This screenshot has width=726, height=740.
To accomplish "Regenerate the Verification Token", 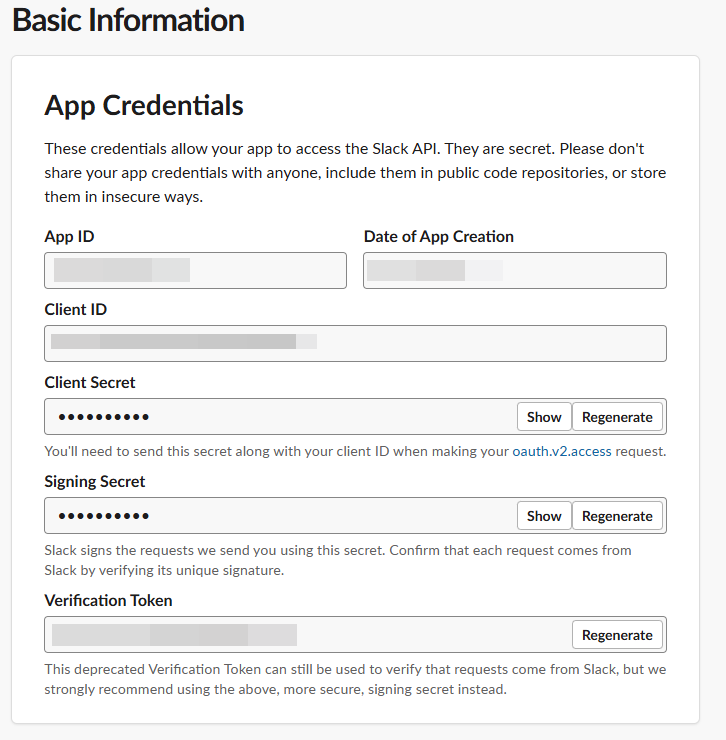I will (x=617, y=635).
